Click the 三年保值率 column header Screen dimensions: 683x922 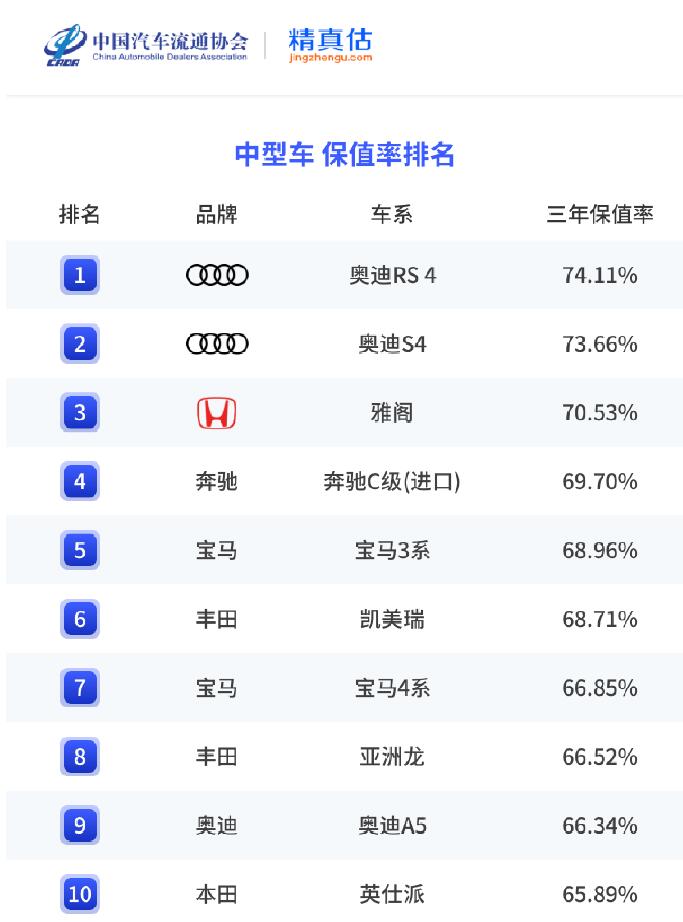point(600,214)
